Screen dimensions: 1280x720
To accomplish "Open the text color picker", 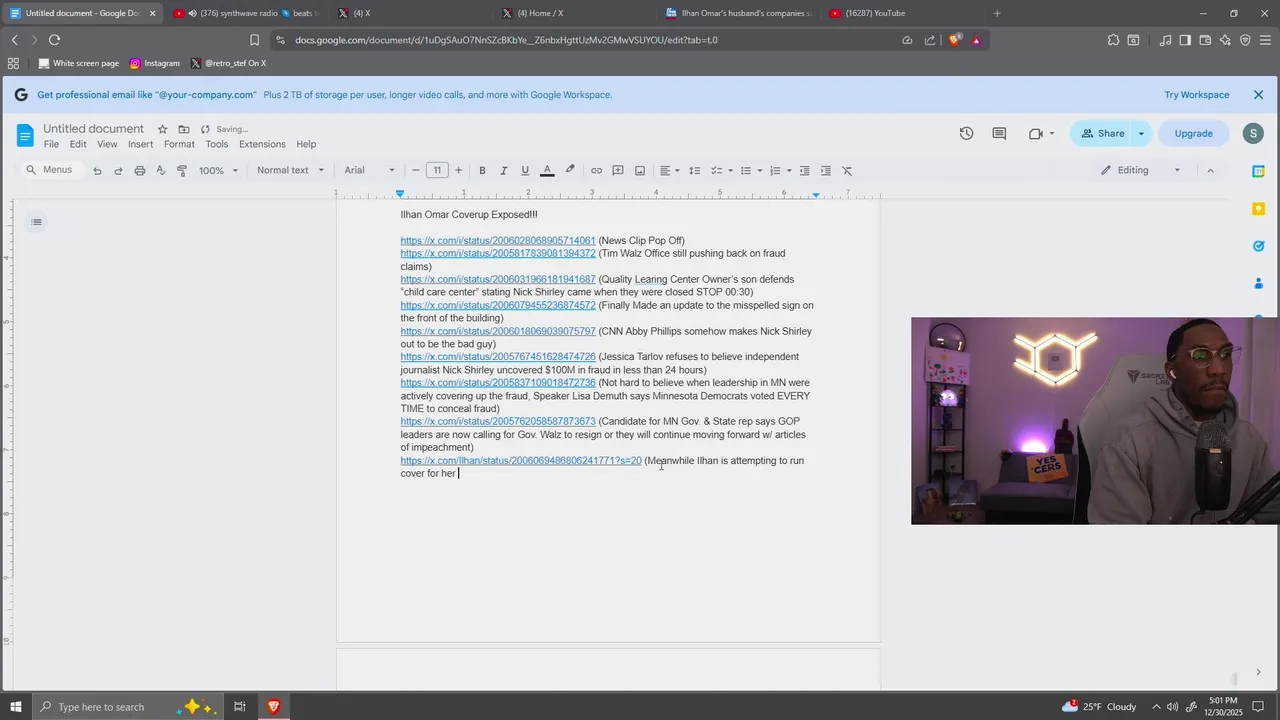I will pos(547,171).
